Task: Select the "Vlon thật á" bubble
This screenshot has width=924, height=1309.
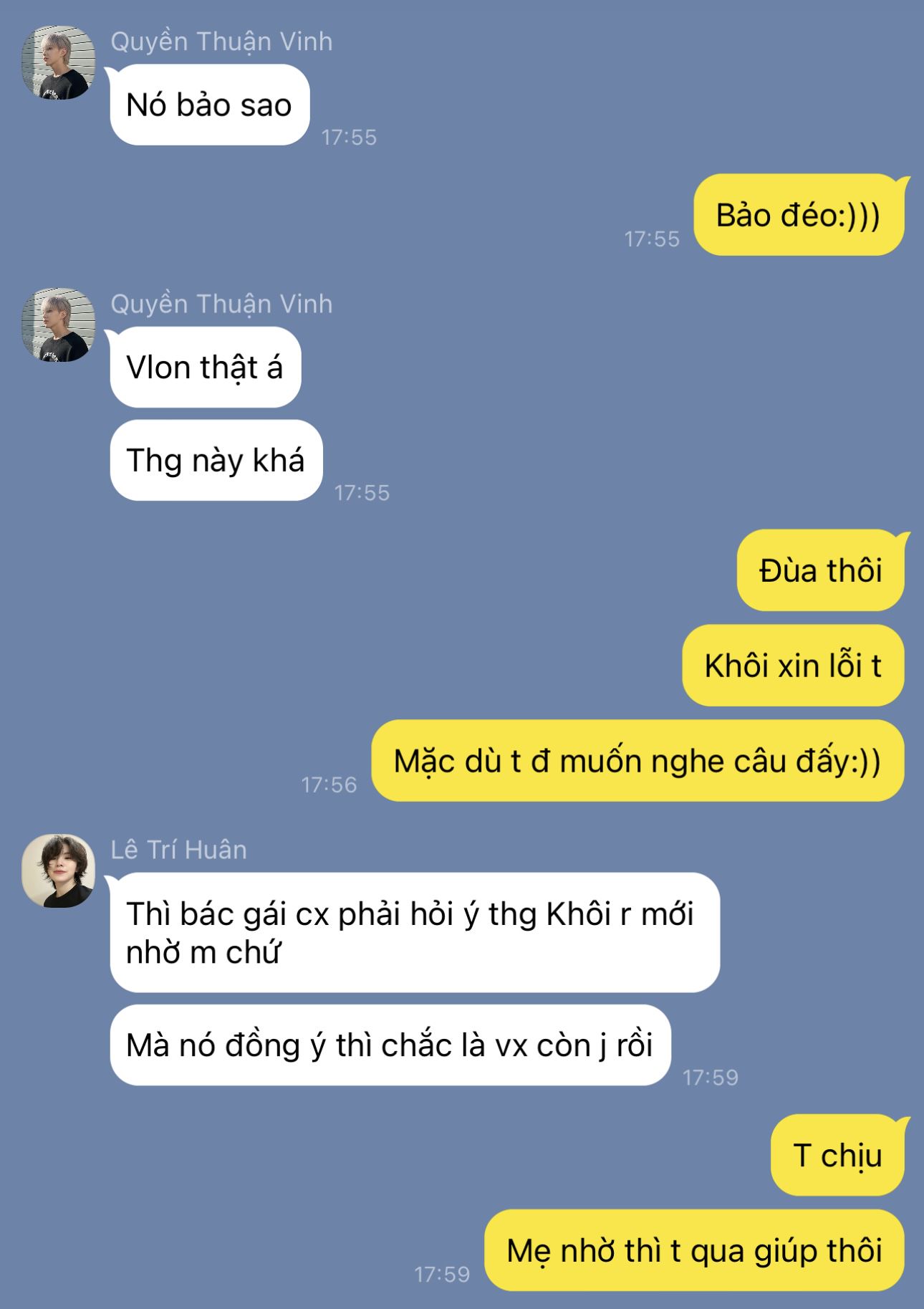Action: coord(205,367)
